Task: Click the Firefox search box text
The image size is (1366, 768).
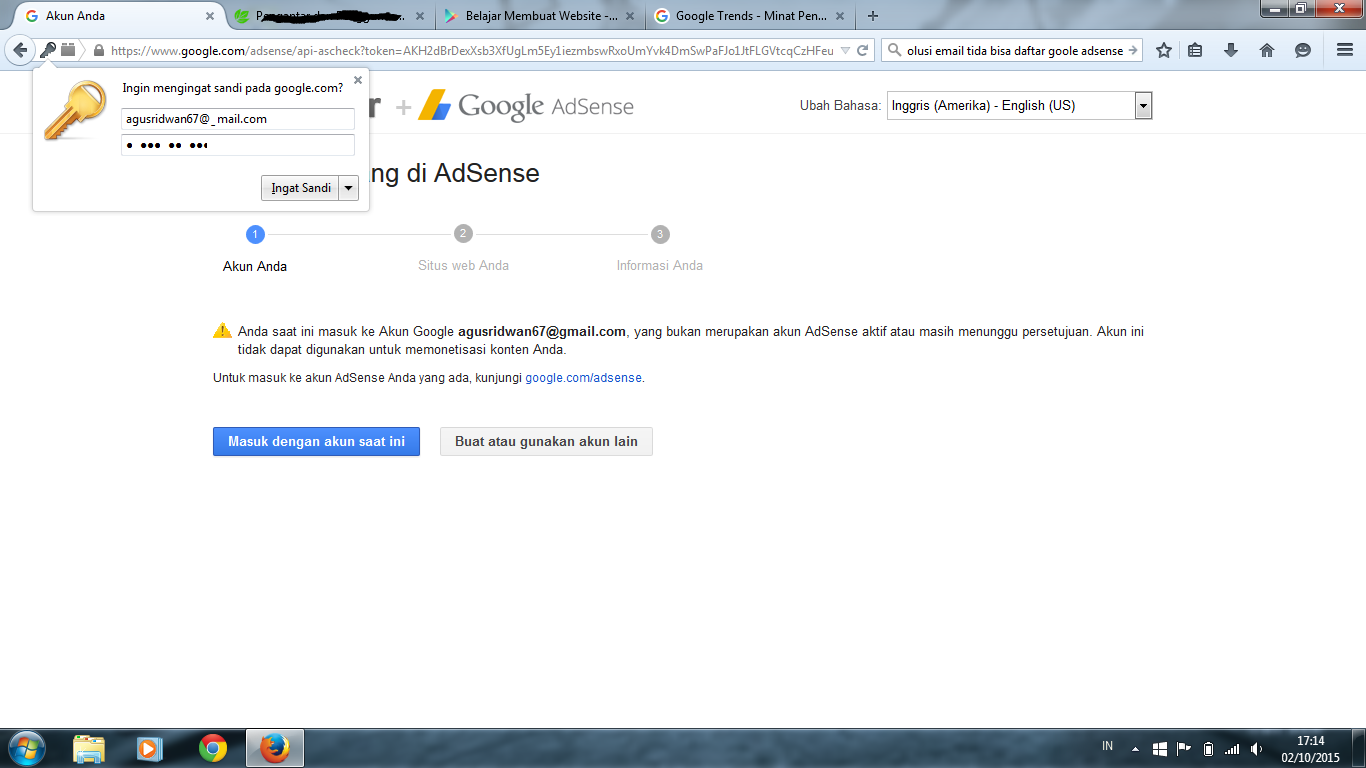Action: tap(1015, 50)
